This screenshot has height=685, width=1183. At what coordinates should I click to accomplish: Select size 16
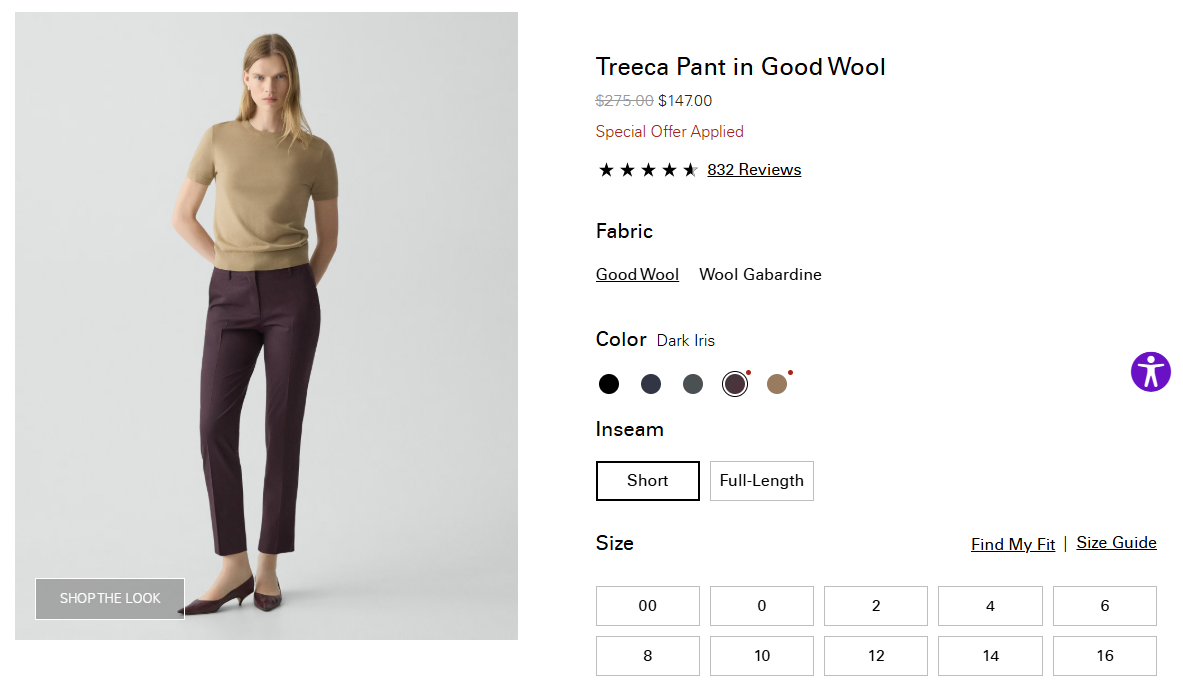pyautogui.click(x=1104, y=656)
